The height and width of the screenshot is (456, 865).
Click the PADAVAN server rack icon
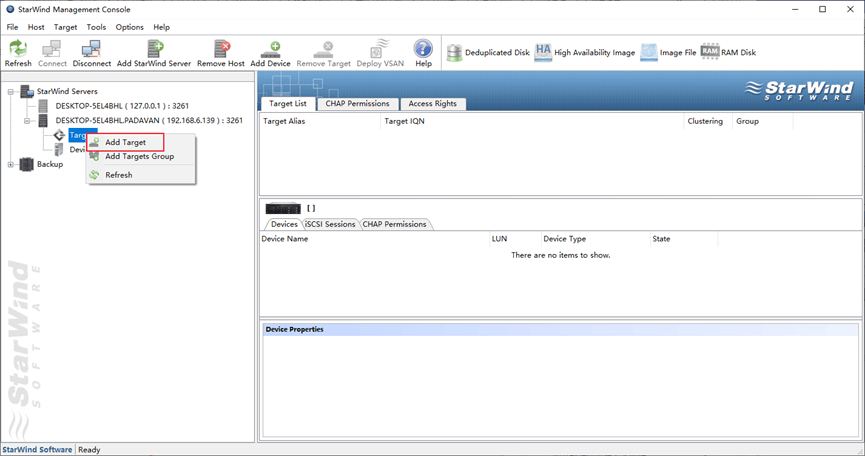coord(43,120)
